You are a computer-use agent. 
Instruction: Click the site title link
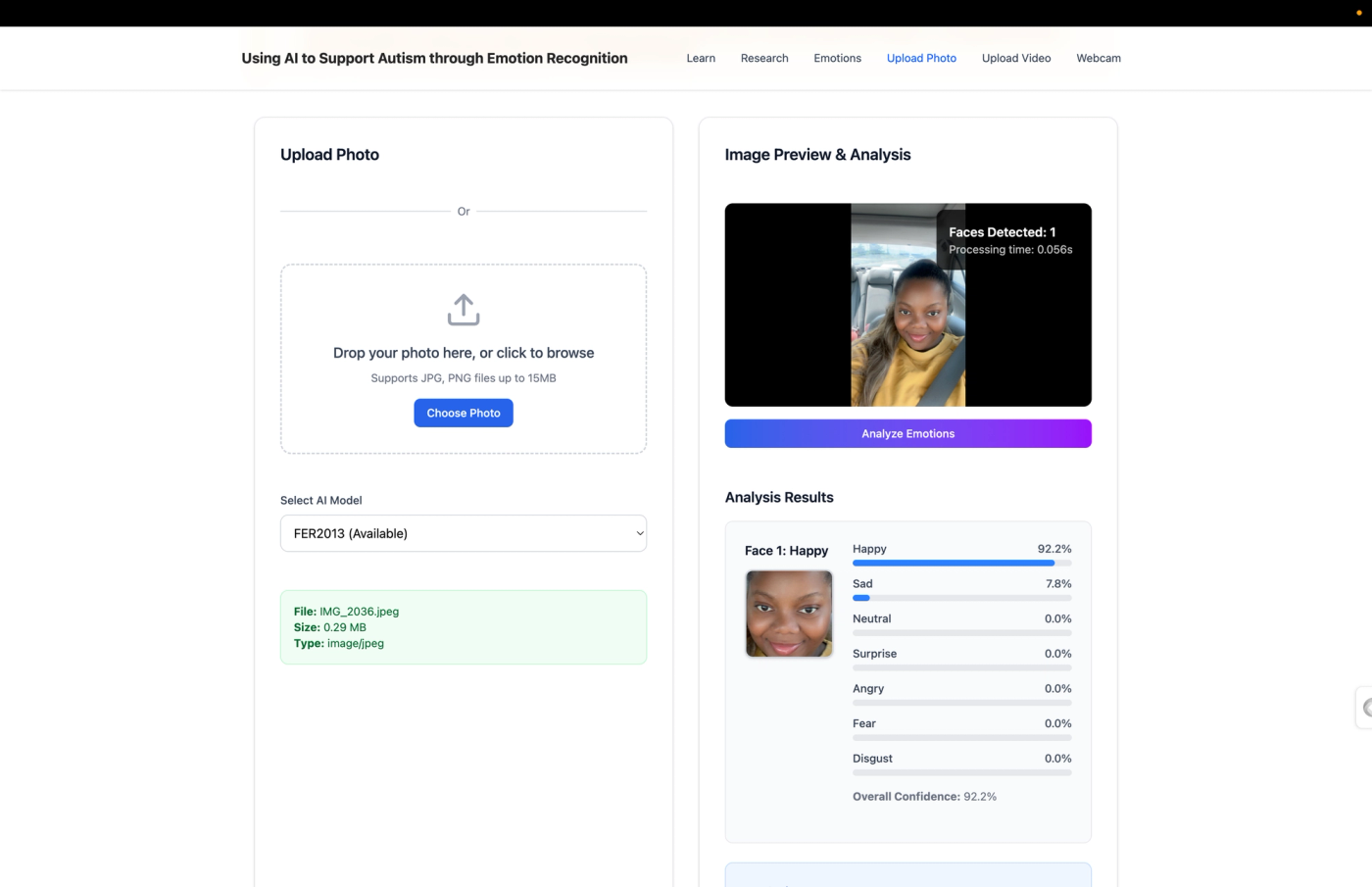(434, 58)
